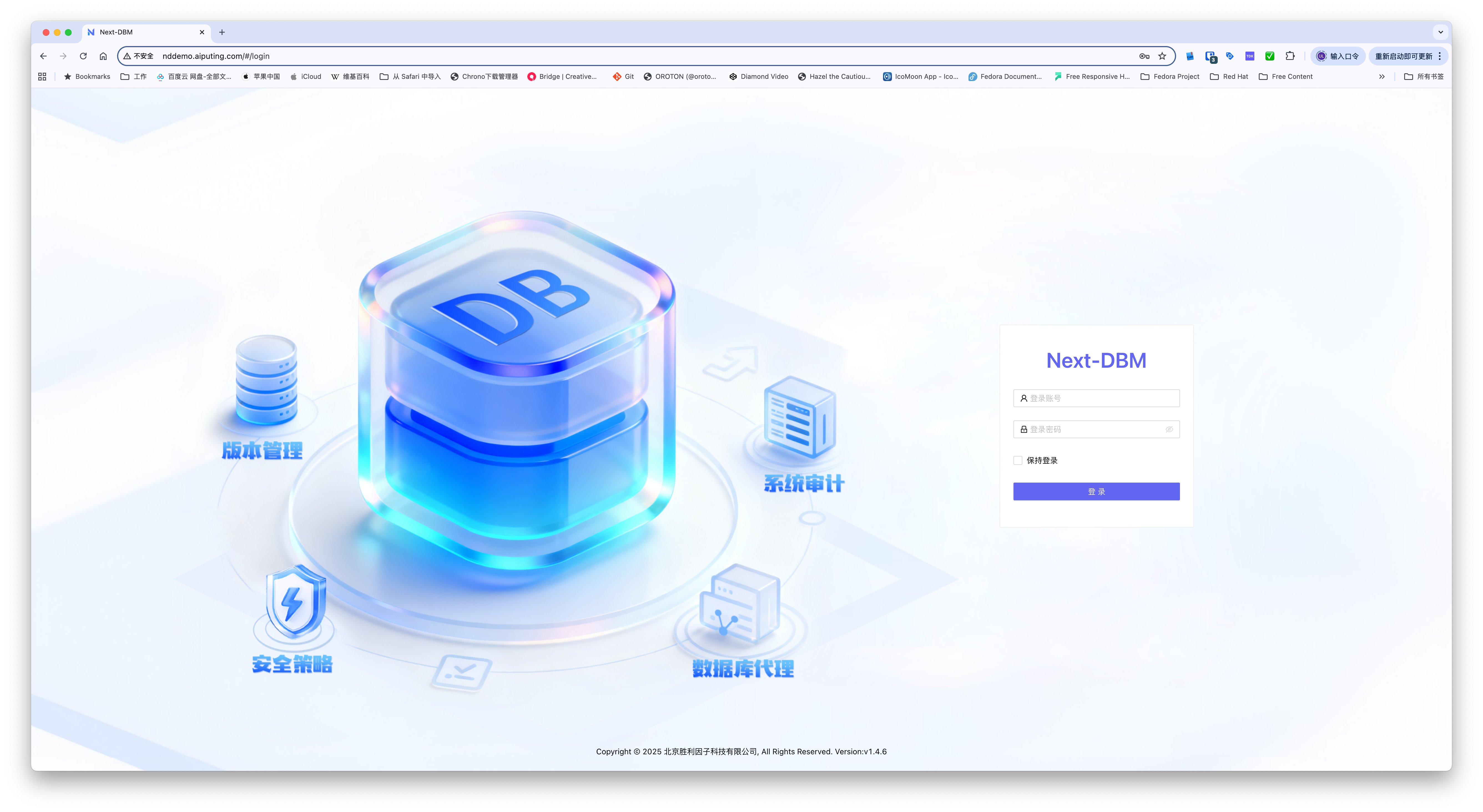Expand the hidden bookmarks overflow chevron
The height and width of the screenshot is (812, 1483).
point(1381,77)
